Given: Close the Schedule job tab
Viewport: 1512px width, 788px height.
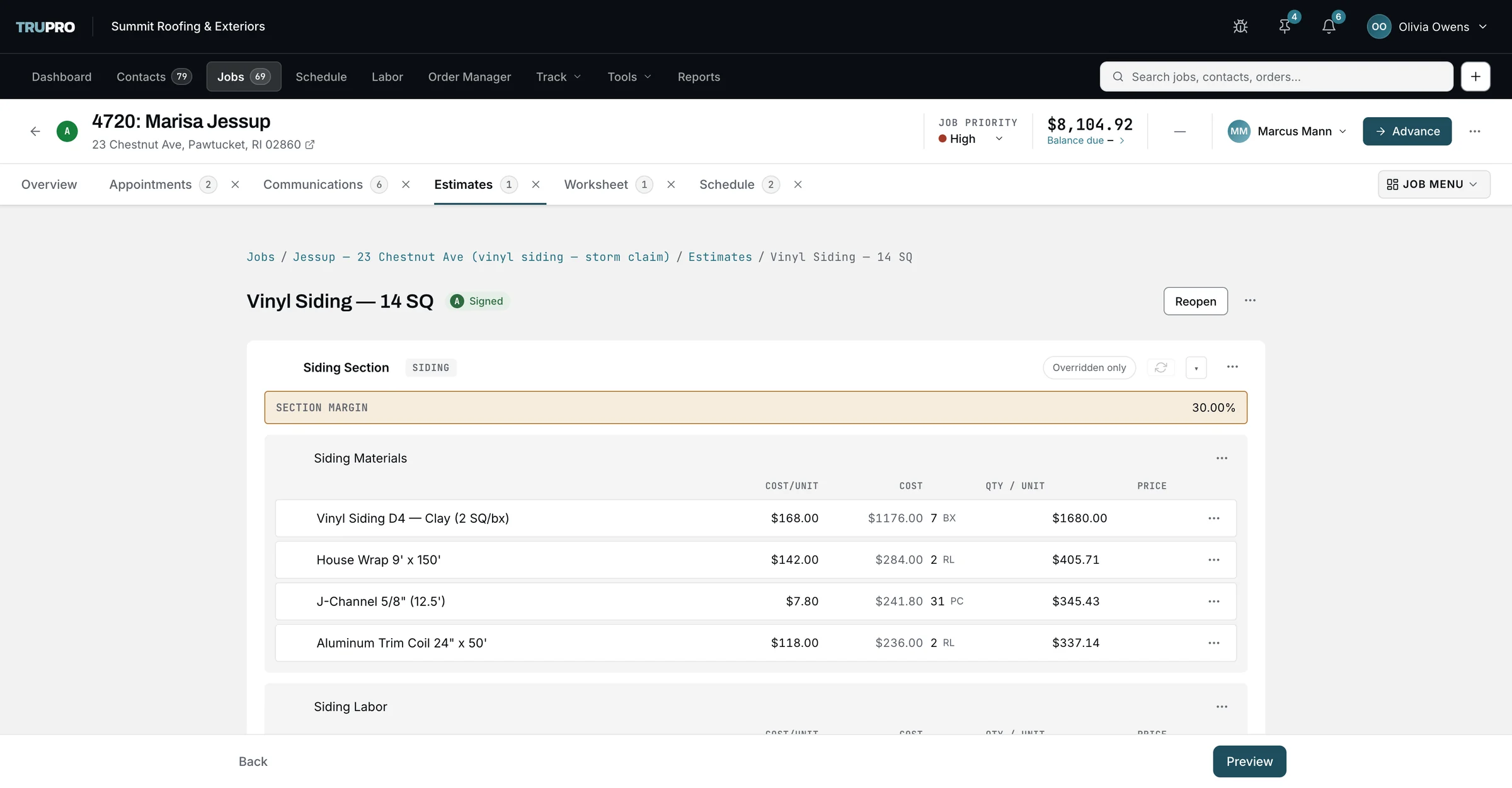Looking at the screenshot, I should click(x=798, y=185).
